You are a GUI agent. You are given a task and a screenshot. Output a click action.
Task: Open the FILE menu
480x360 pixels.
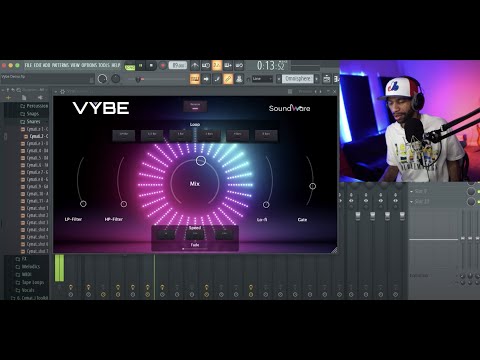28,65
